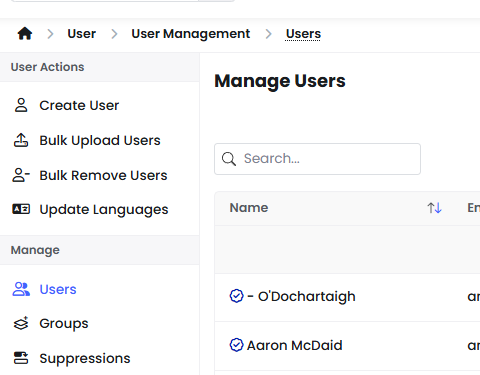Click the verified badge beside O'Dochartaigh
The width and height of the screenshot is (480, 375).
point(237,296)
